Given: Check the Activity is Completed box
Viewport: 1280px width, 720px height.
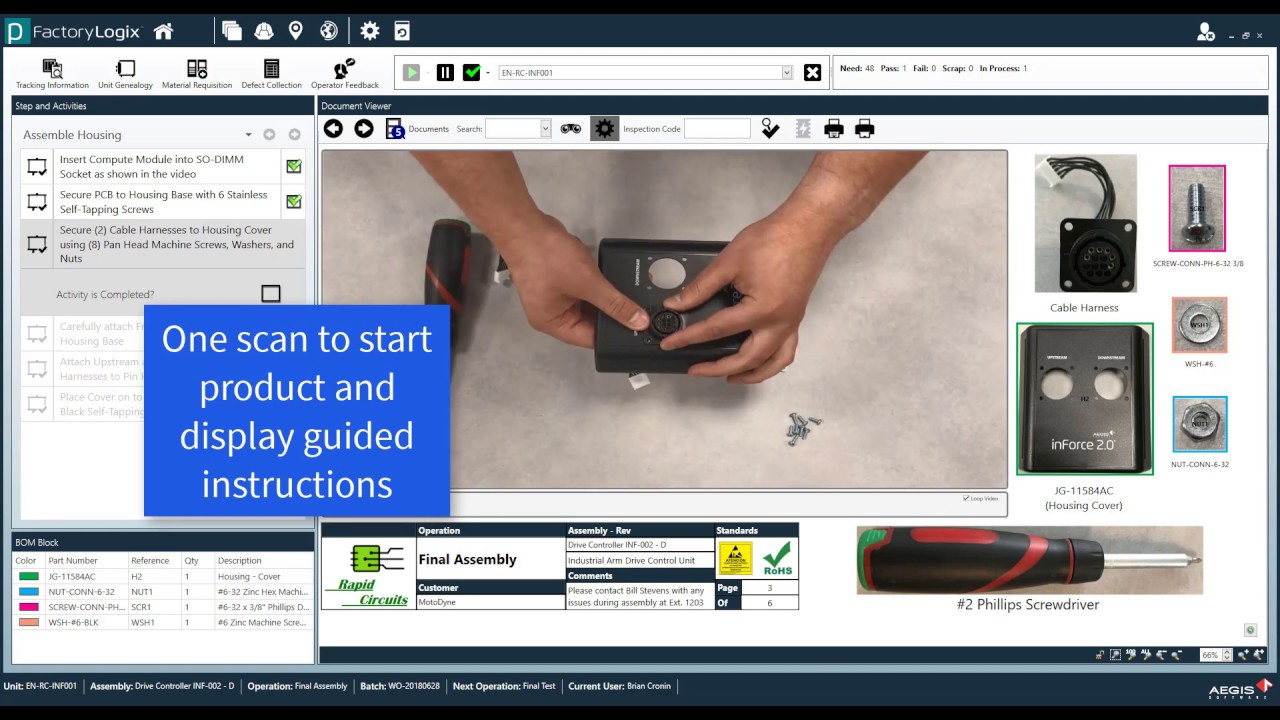Looking at the screenshot, I should click(x=271, y=294).
